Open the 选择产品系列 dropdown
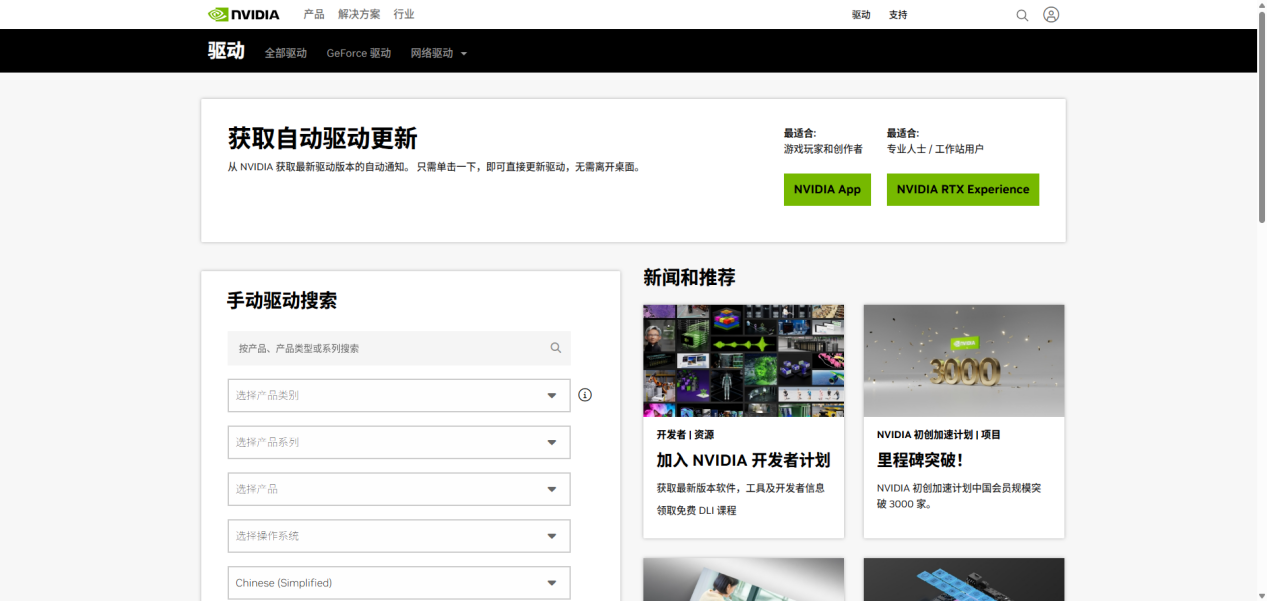The width and height of the screenshot is (1267, 601). click(399, 442)
